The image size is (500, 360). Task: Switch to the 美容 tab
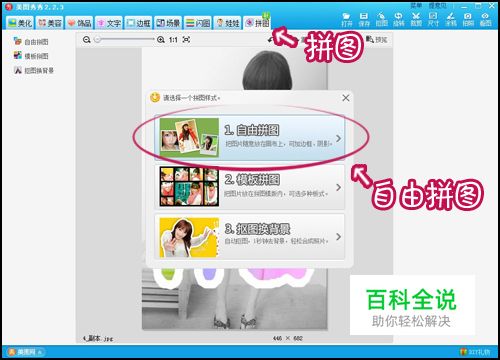[x=50, y=23]
